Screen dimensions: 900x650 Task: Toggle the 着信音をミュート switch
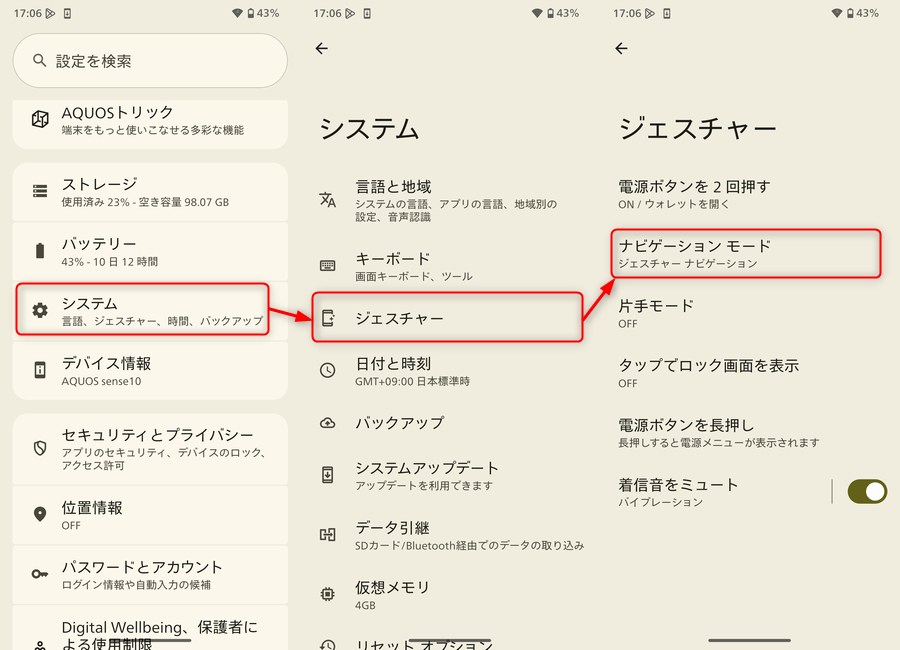(866, 491)
